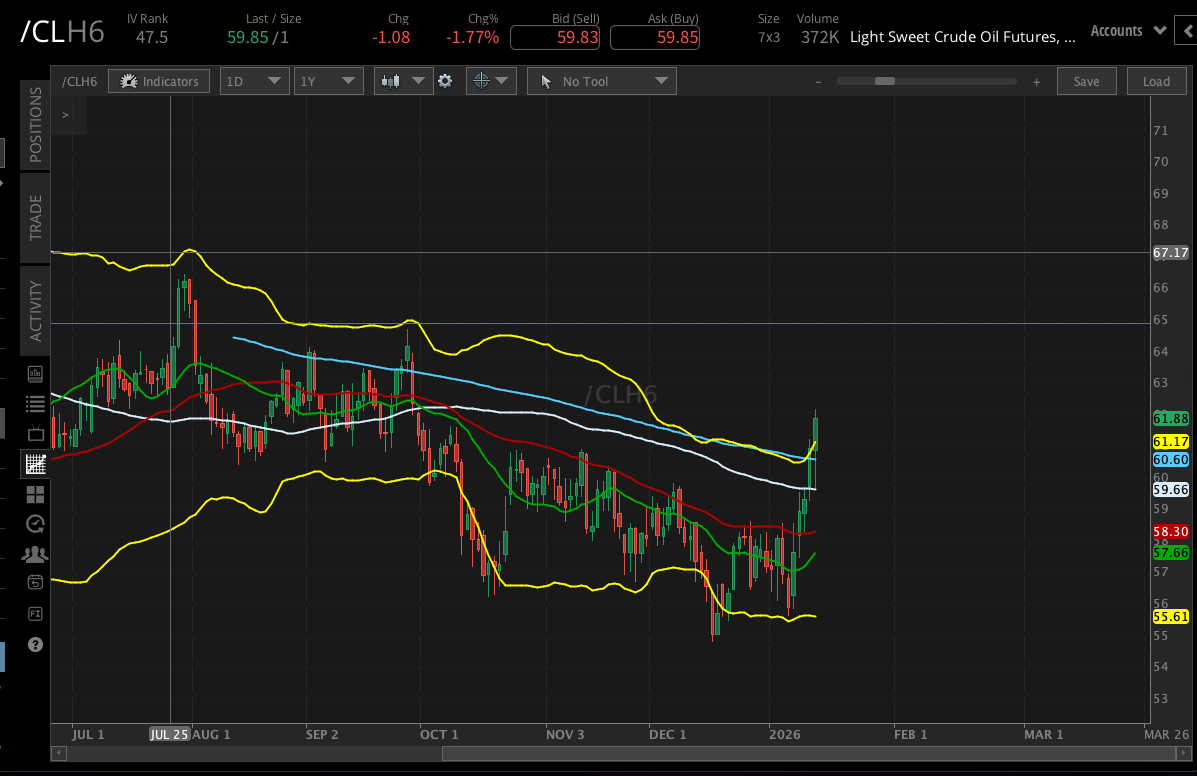Viewport: 1197px width, 776px height.
Task: Open the Indicators panel
Action: click(x=159, y=81)
